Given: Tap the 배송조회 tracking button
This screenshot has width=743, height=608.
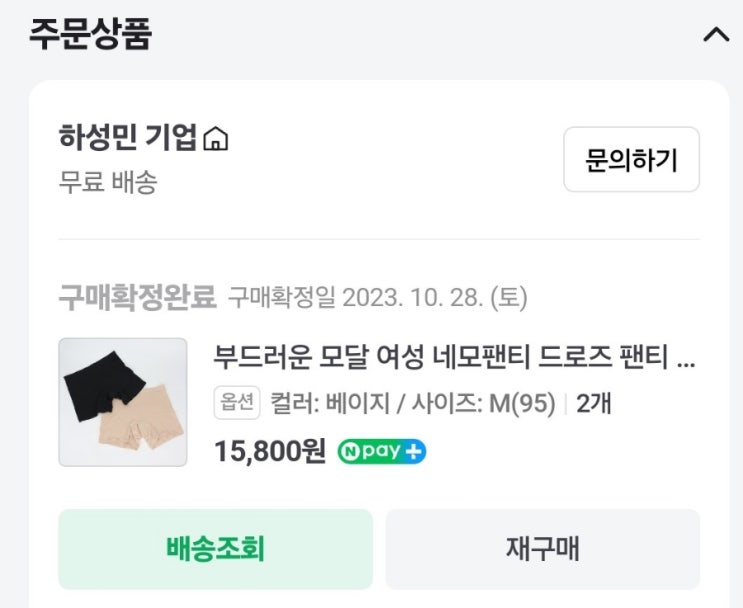Looking at the screenshot, I should tap(215, 549).
